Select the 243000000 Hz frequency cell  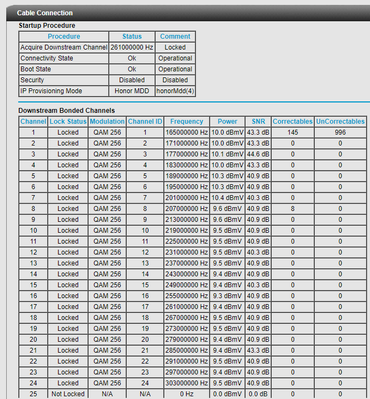[x=187, y=274]
